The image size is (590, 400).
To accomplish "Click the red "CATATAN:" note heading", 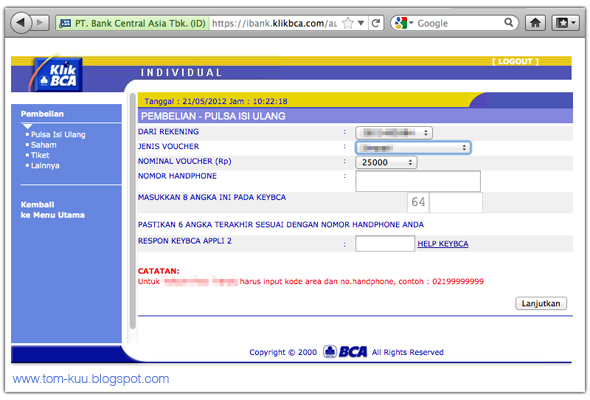I will [x=158, y=271].
